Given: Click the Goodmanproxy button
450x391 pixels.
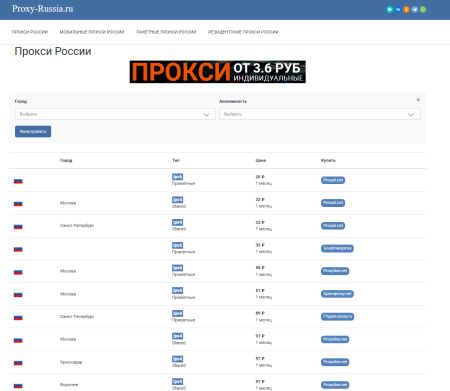Looking at the screenshot, I should tap(337, 248).
